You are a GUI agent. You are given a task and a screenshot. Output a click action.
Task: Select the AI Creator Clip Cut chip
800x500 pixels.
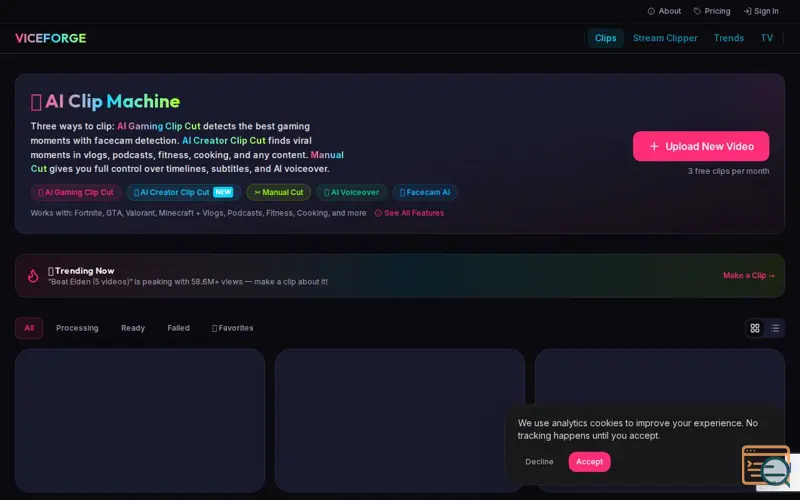point(184,192)
